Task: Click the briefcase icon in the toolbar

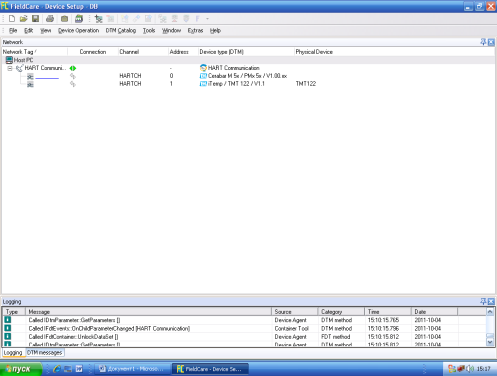Action: (64, 19)
